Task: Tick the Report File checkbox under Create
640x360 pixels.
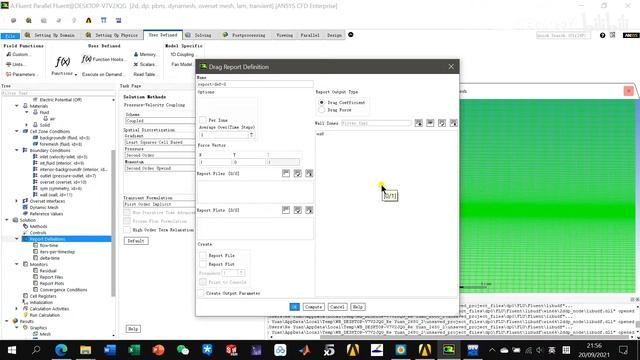Action: 203,256
